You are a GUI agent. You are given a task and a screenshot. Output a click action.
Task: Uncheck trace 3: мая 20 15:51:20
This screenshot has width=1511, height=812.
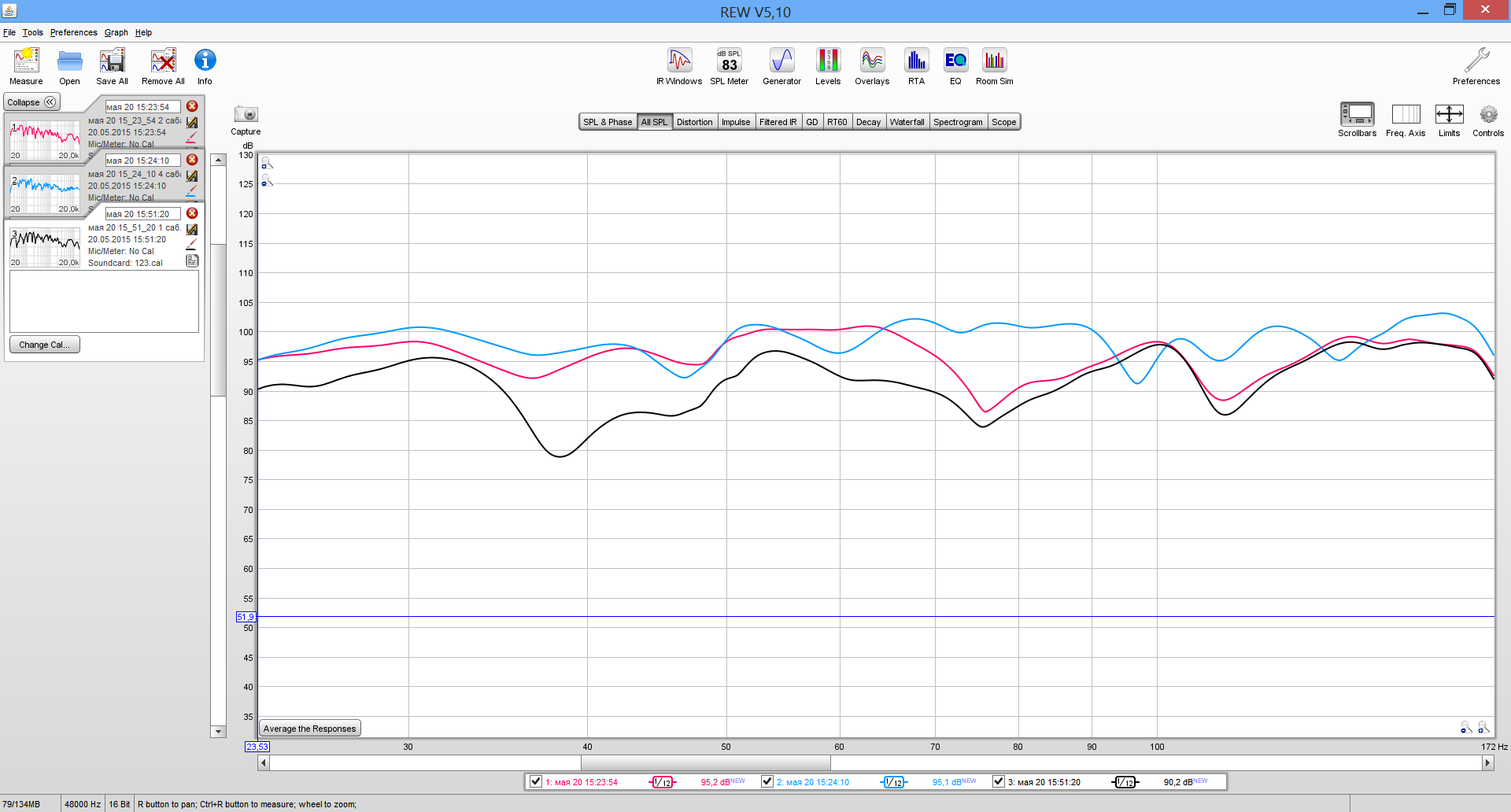tap(999, 781)
